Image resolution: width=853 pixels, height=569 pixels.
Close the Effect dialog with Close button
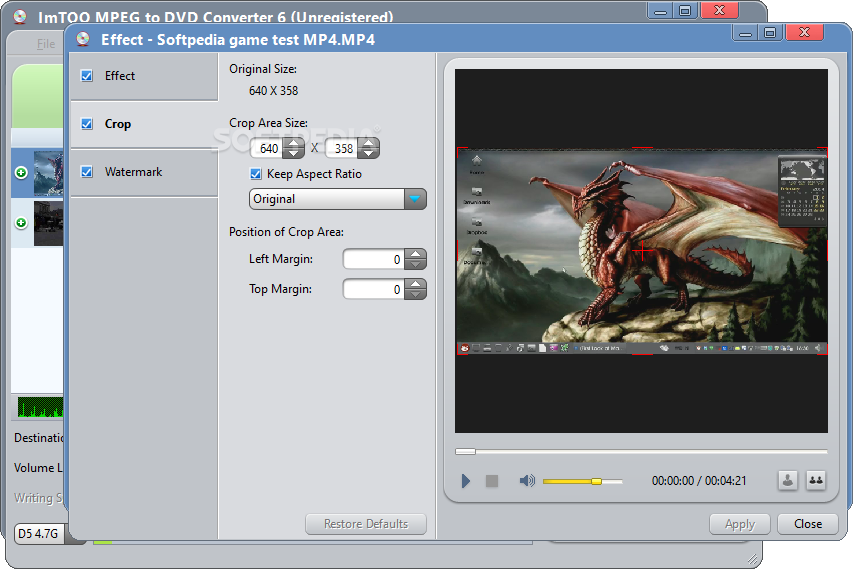808,524
